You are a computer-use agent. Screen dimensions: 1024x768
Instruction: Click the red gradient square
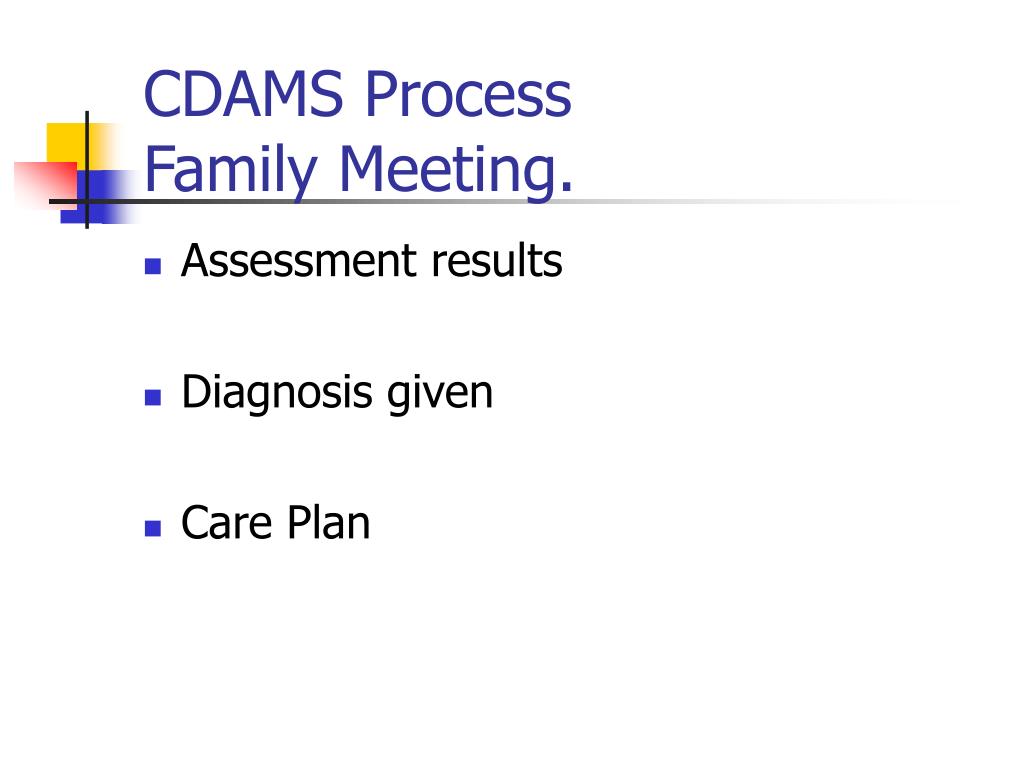point(44,185)
